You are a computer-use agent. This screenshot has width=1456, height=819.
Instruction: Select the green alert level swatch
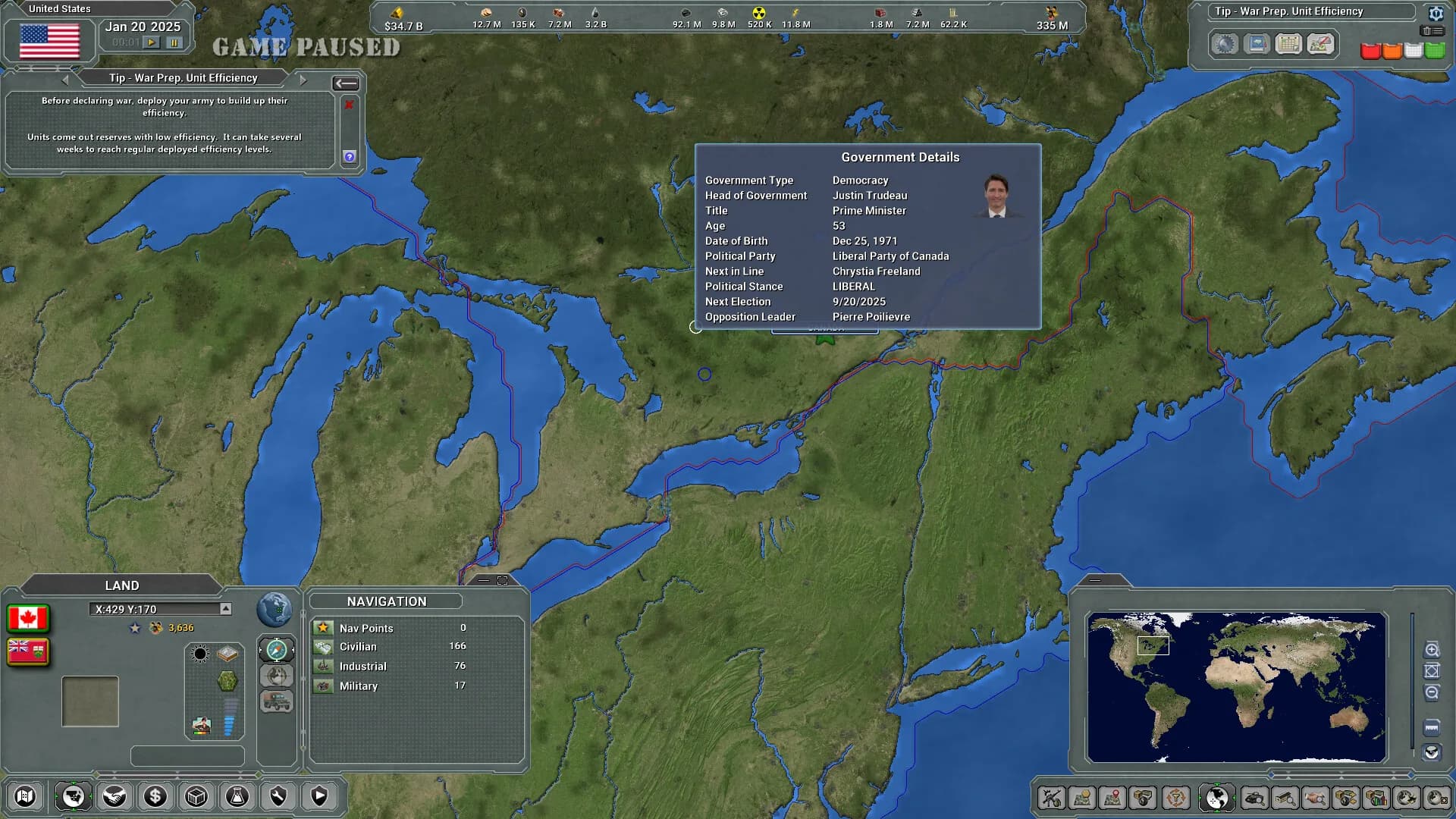(x=1435, y=51)
